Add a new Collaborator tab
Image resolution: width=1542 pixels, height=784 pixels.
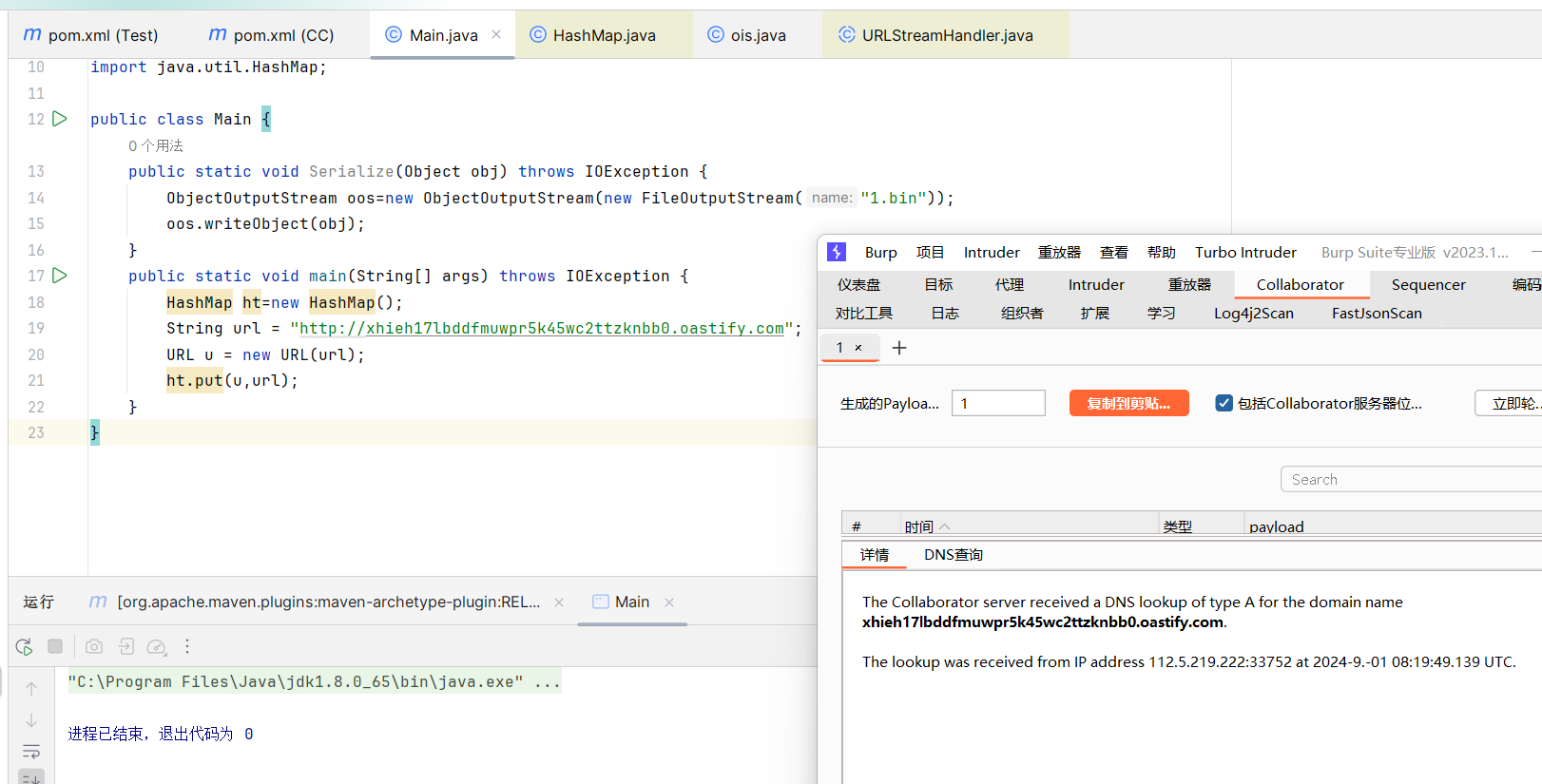click(x=899, y=348)
